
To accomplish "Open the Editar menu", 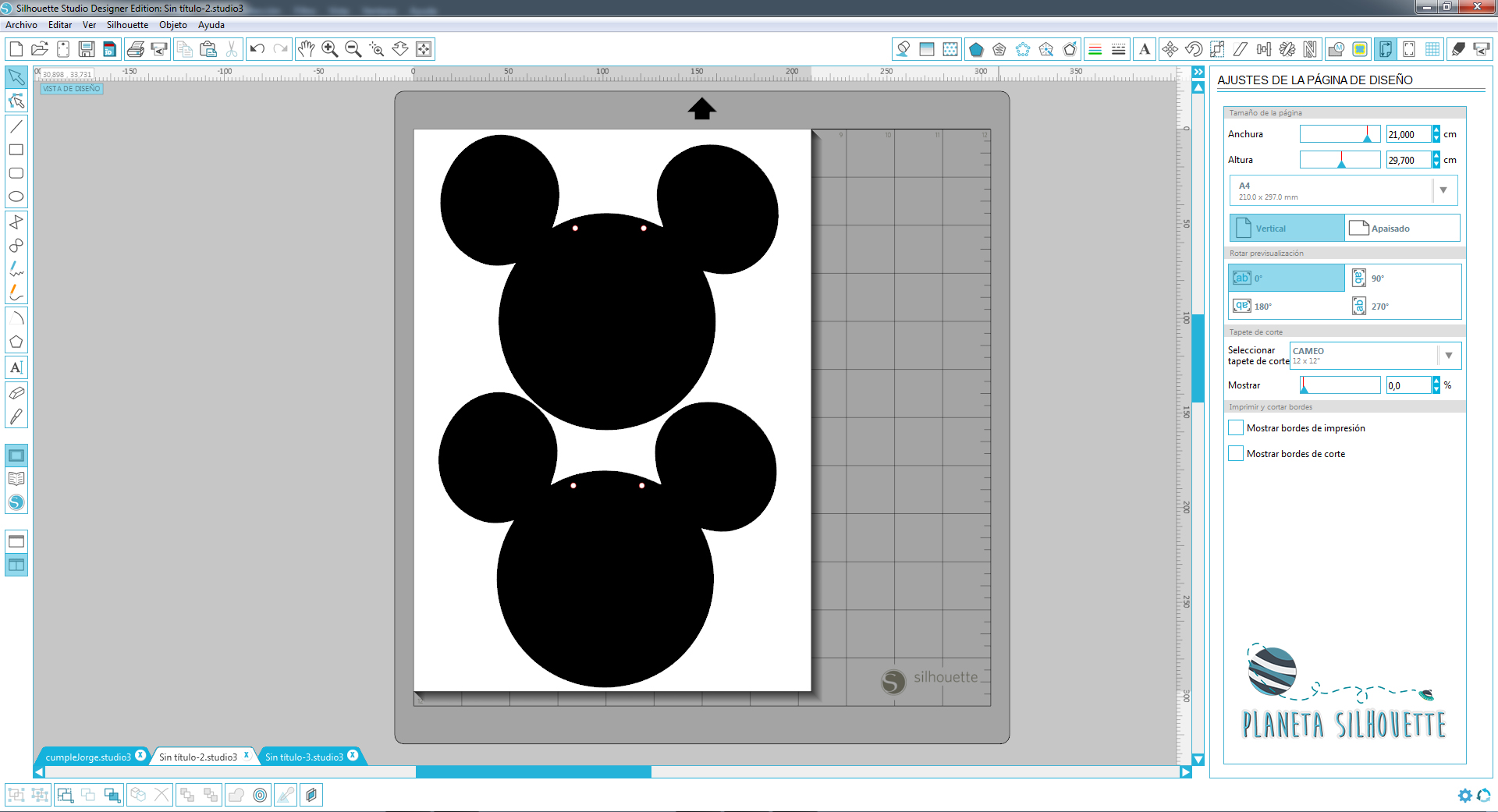I will pos(60,25).
